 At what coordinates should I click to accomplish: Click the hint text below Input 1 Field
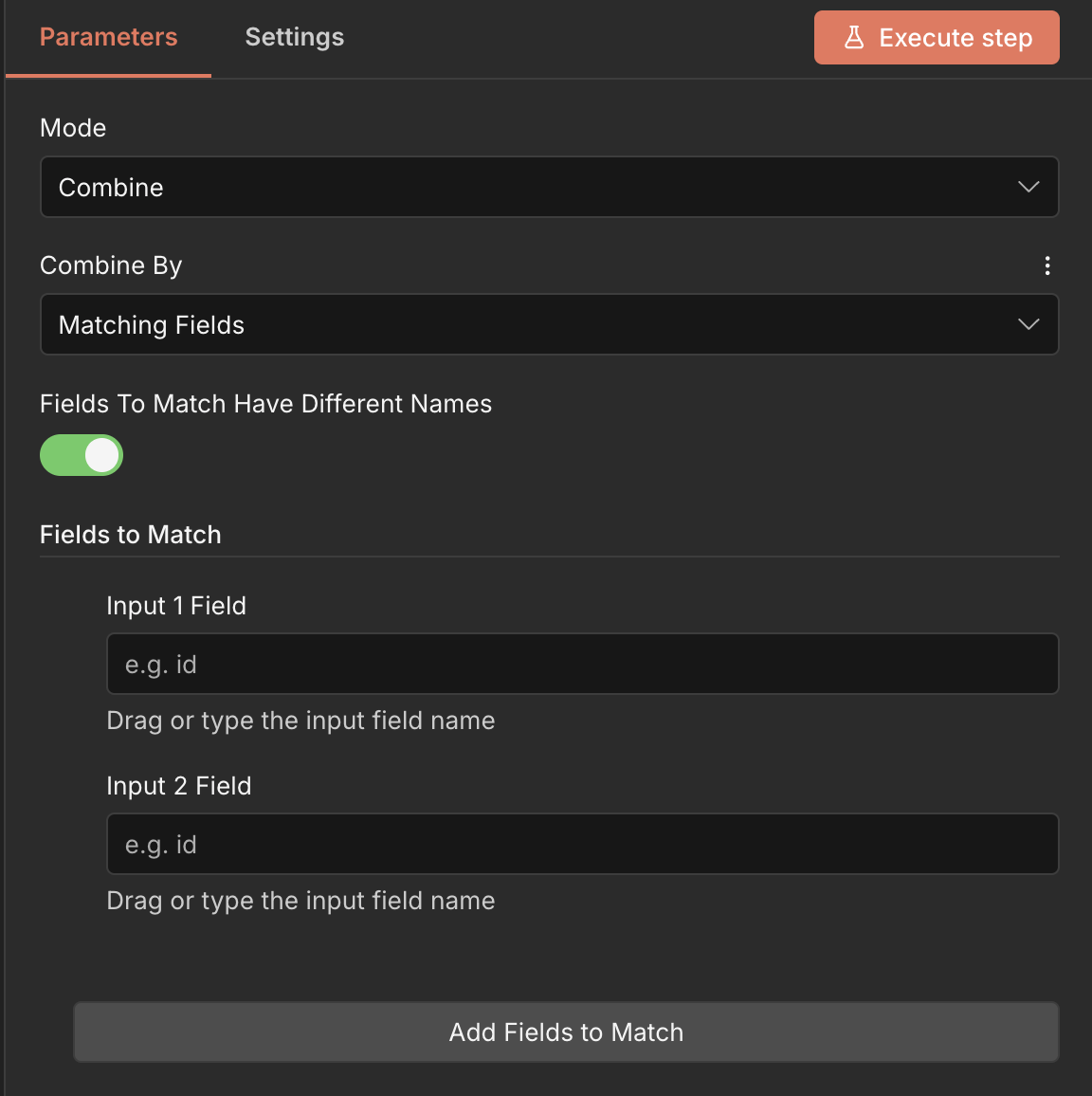point(300,721)
